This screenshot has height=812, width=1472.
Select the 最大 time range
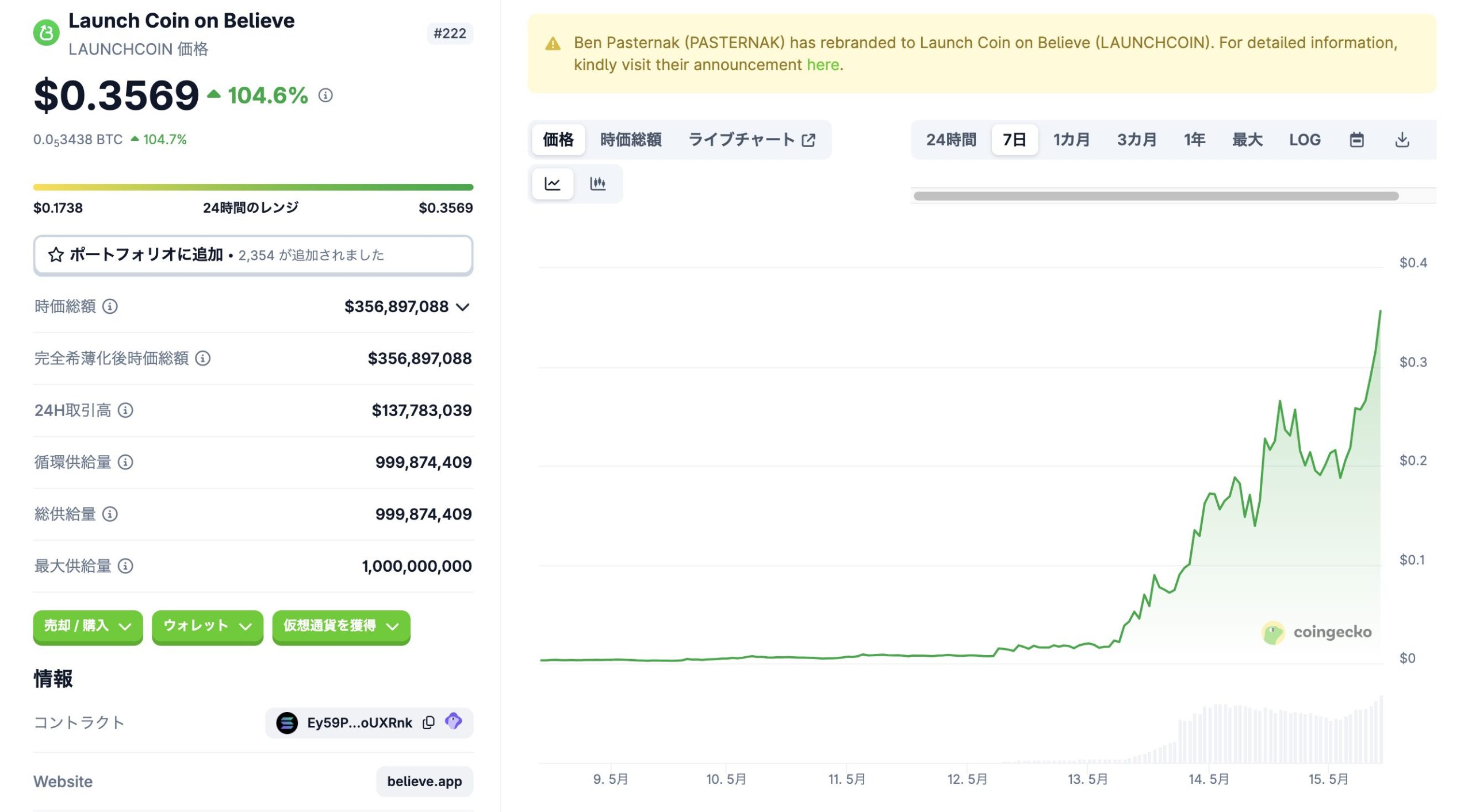pyautogui.click(x=1247, y=140)
